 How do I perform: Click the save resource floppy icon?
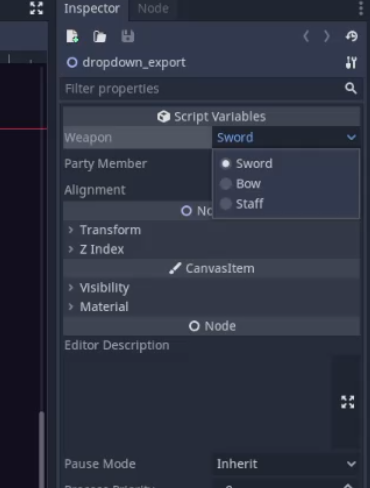(127, 36)
